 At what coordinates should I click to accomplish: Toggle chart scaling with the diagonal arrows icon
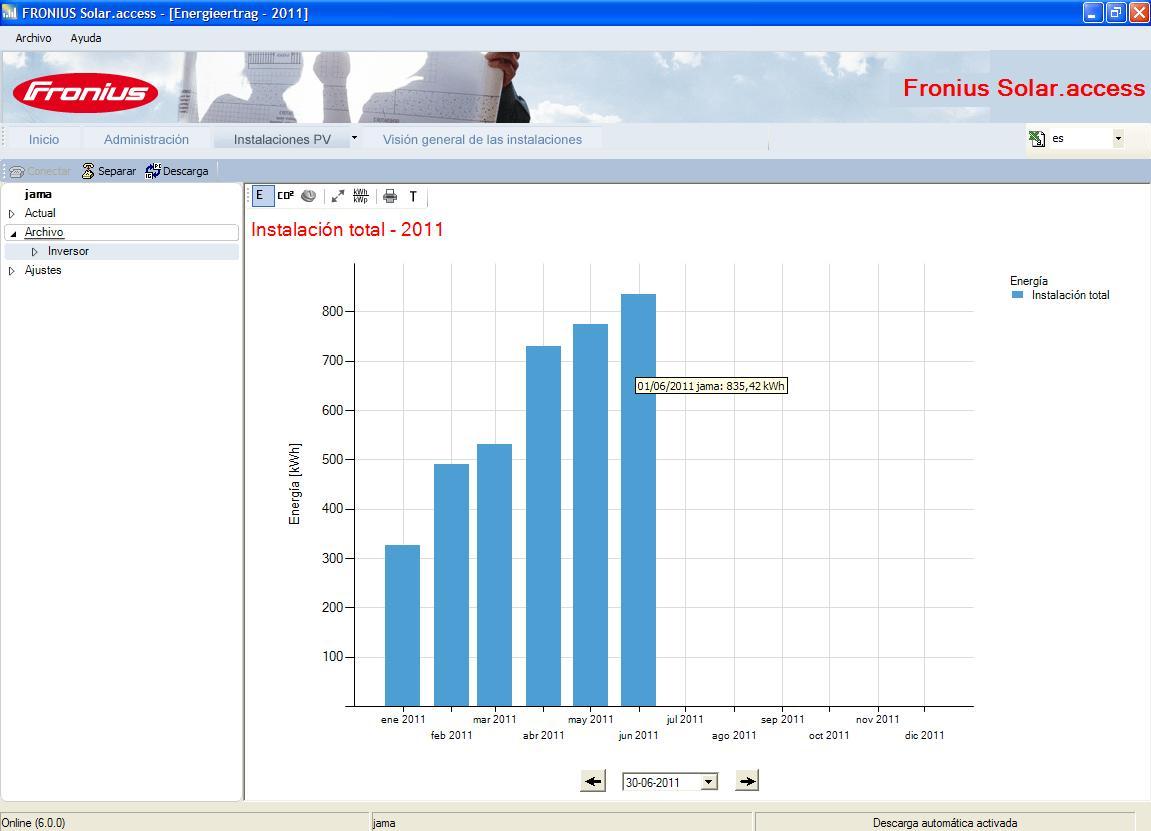click(338, 196)
